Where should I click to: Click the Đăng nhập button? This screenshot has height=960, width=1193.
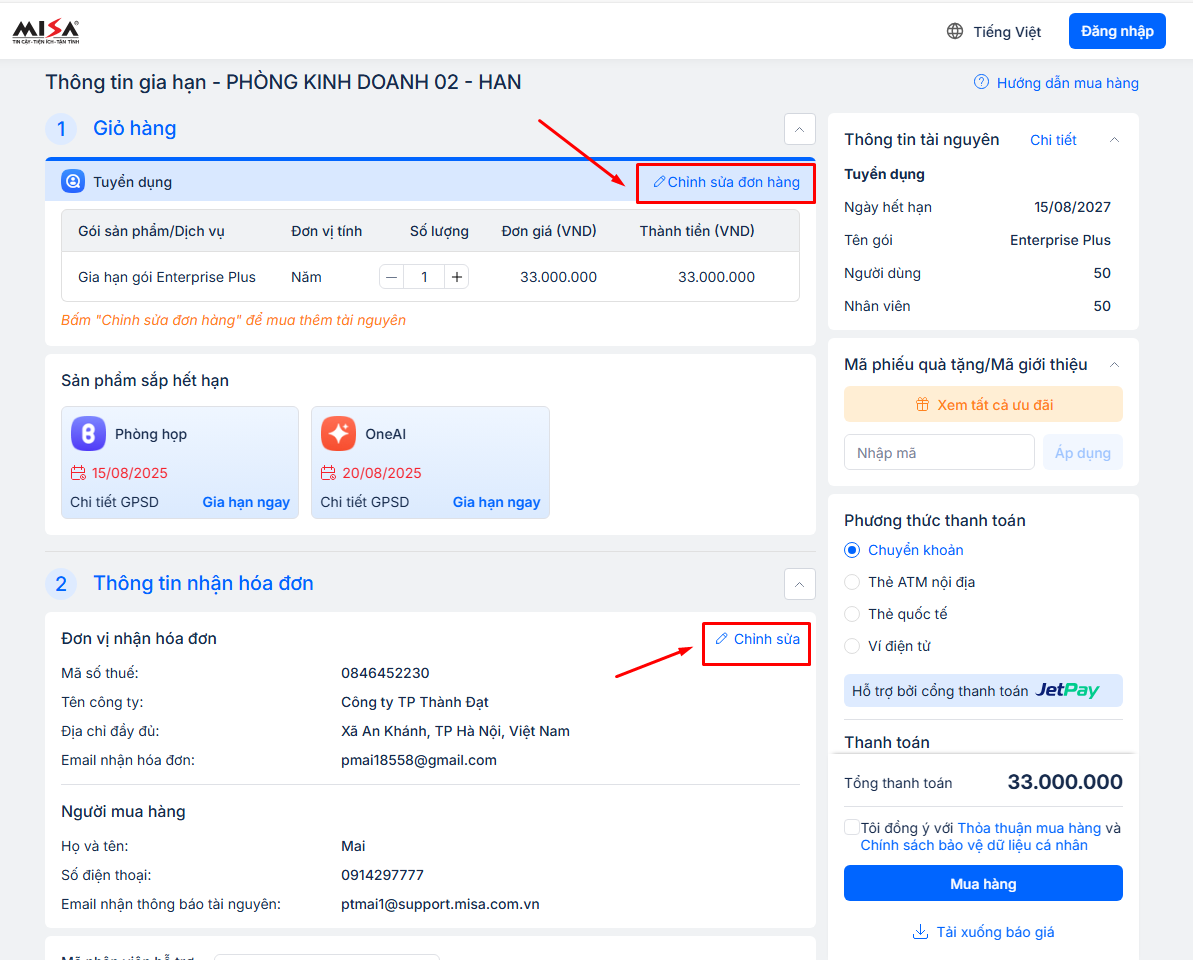coord(1116,31)
